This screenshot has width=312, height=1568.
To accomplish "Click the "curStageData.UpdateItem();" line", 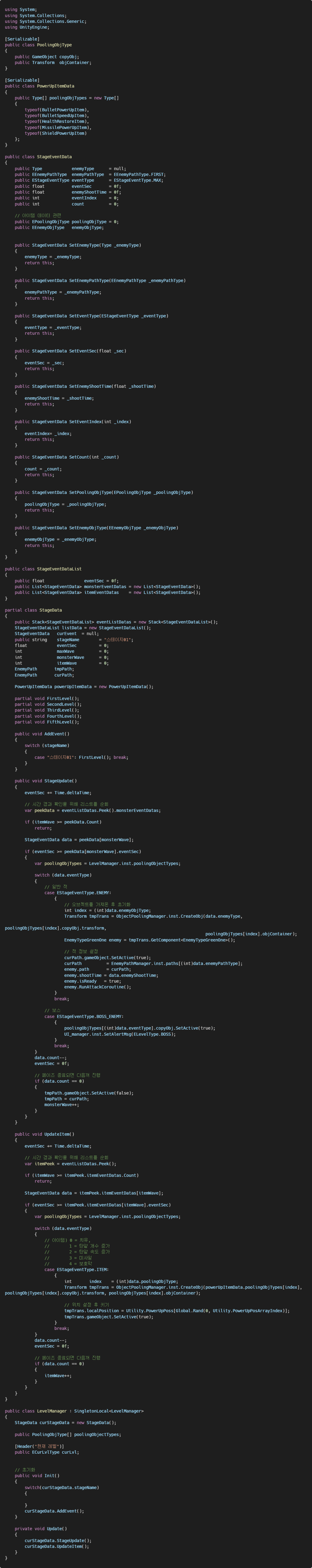I will pos(57,1547).
